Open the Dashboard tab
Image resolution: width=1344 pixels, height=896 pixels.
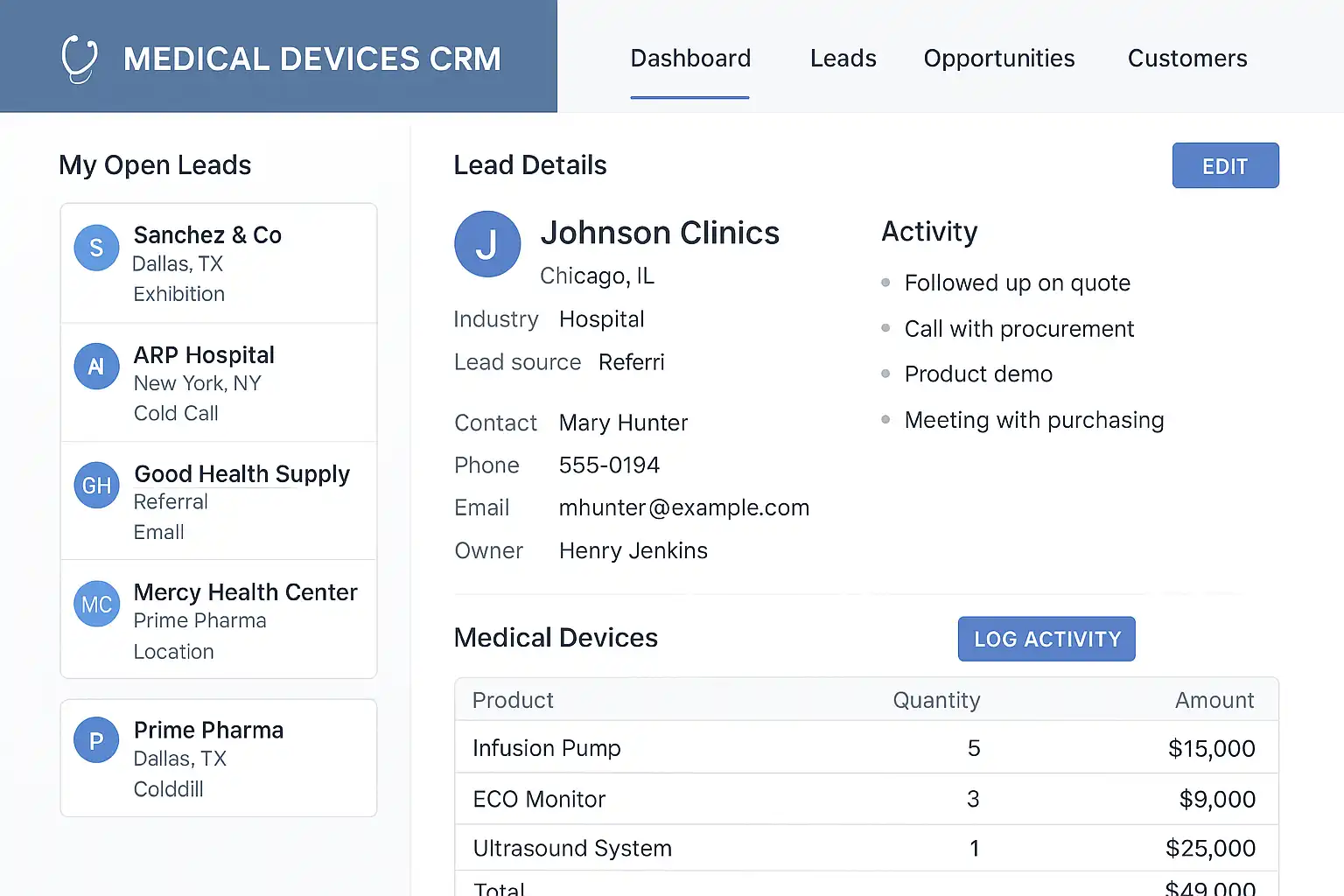click(x=690, y=59)
